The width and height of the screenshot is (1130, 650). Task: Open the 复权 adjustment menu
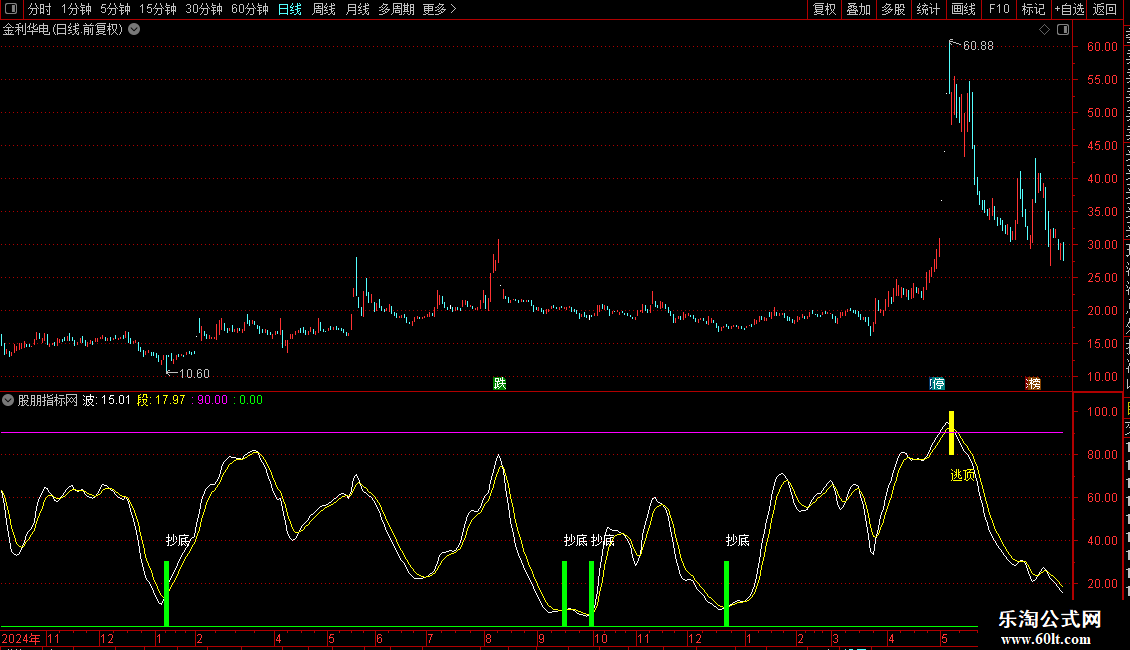(824, 9)
